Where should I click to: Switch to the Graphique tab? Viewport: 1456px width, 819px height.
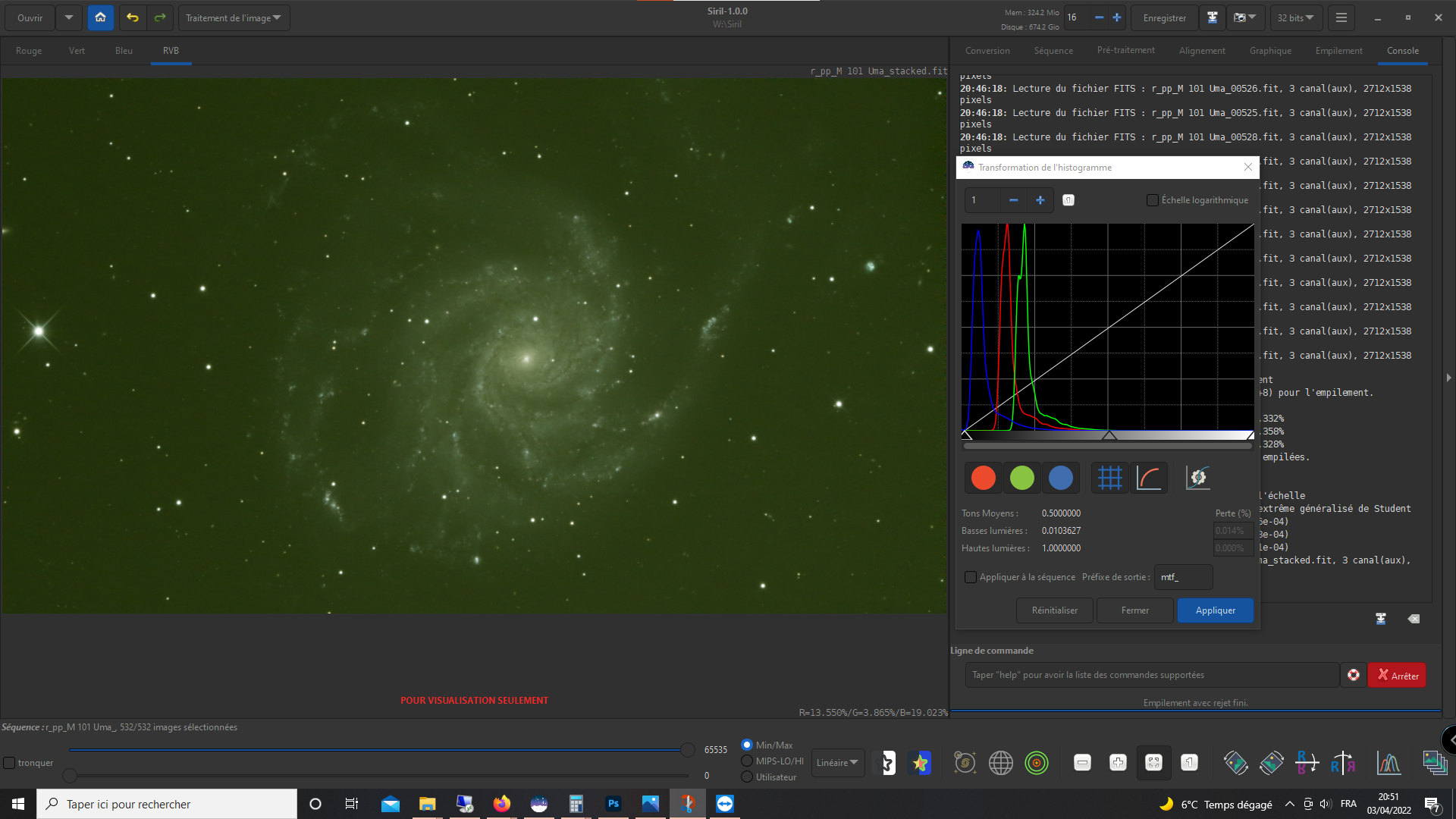point(1270,51)
